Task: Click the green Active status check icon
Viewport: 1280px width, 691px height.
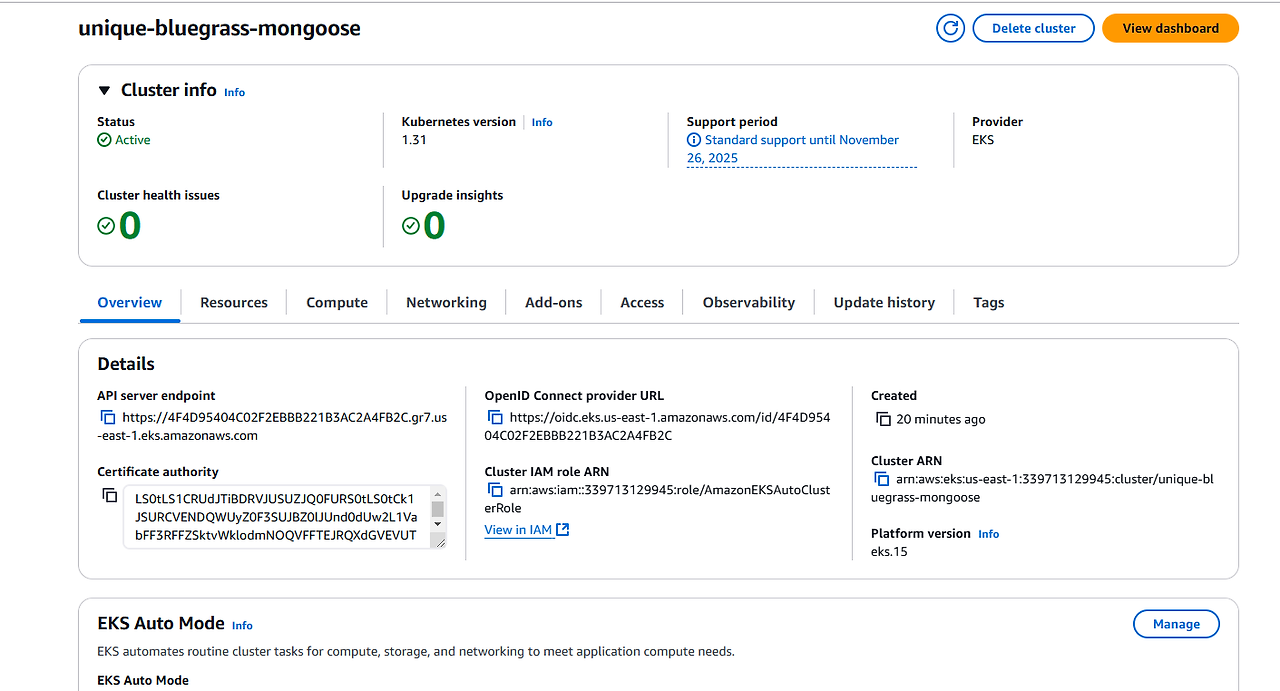Action: (x=104, y=140)
